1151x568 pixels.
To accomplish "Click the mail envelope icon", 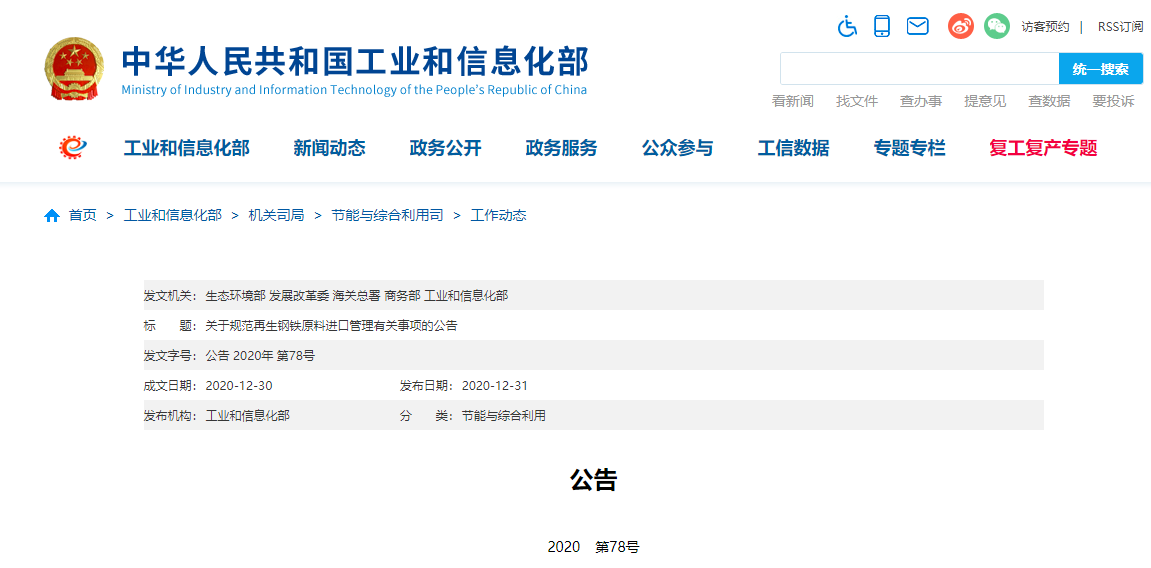I will pos(917,26).
